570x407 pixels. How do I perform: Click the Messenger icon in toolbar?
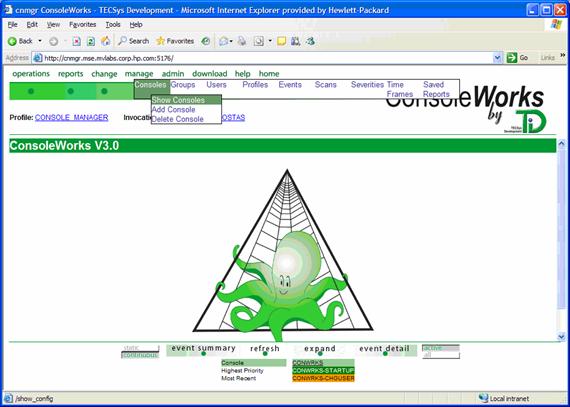click(x=310, y=41)
